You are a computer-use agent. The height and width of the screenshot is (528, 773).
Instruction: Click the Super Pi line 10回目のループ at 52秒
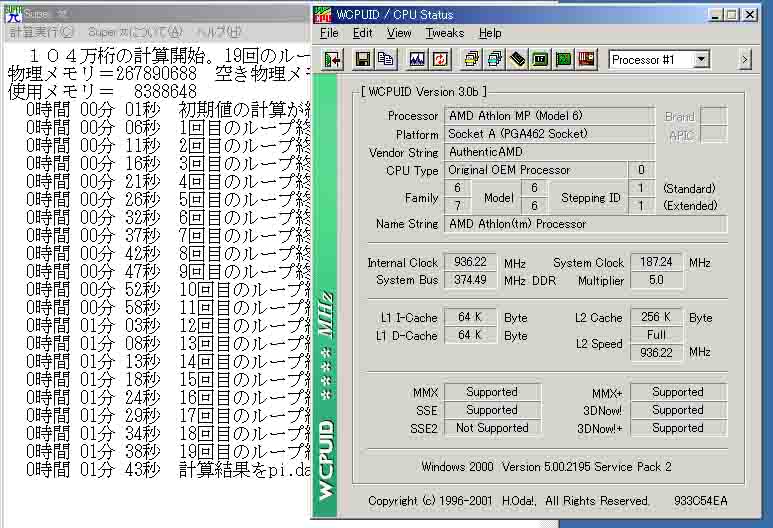168,290
